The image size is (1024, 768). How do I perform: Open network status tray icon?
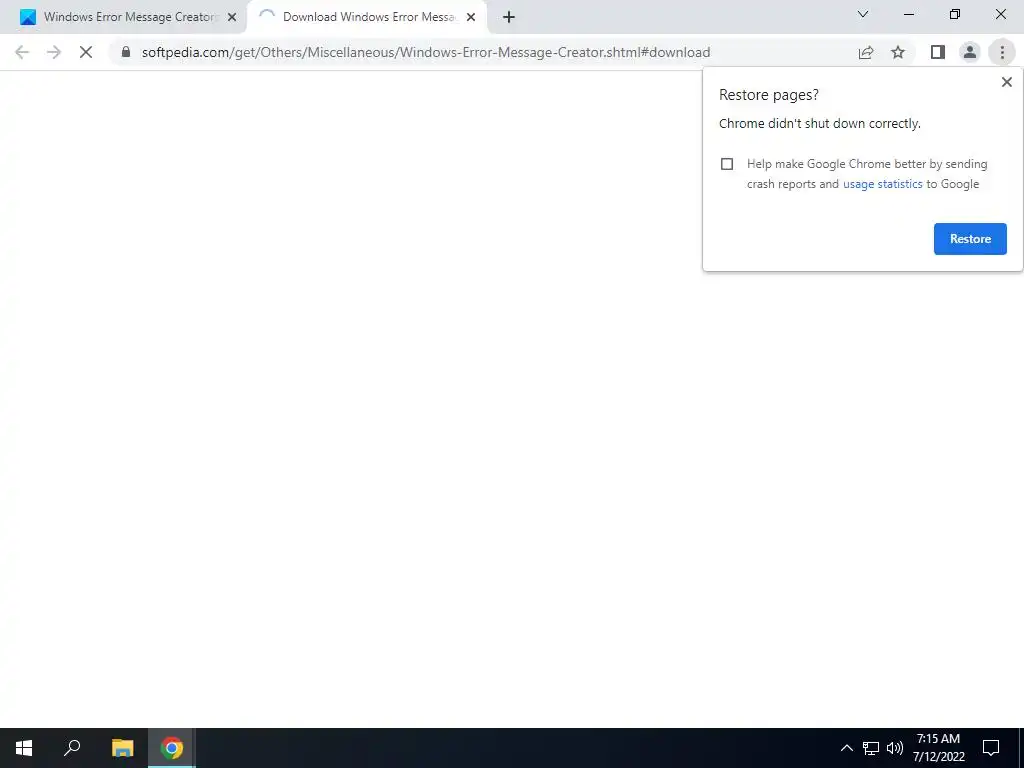click(x=871, y=748)
